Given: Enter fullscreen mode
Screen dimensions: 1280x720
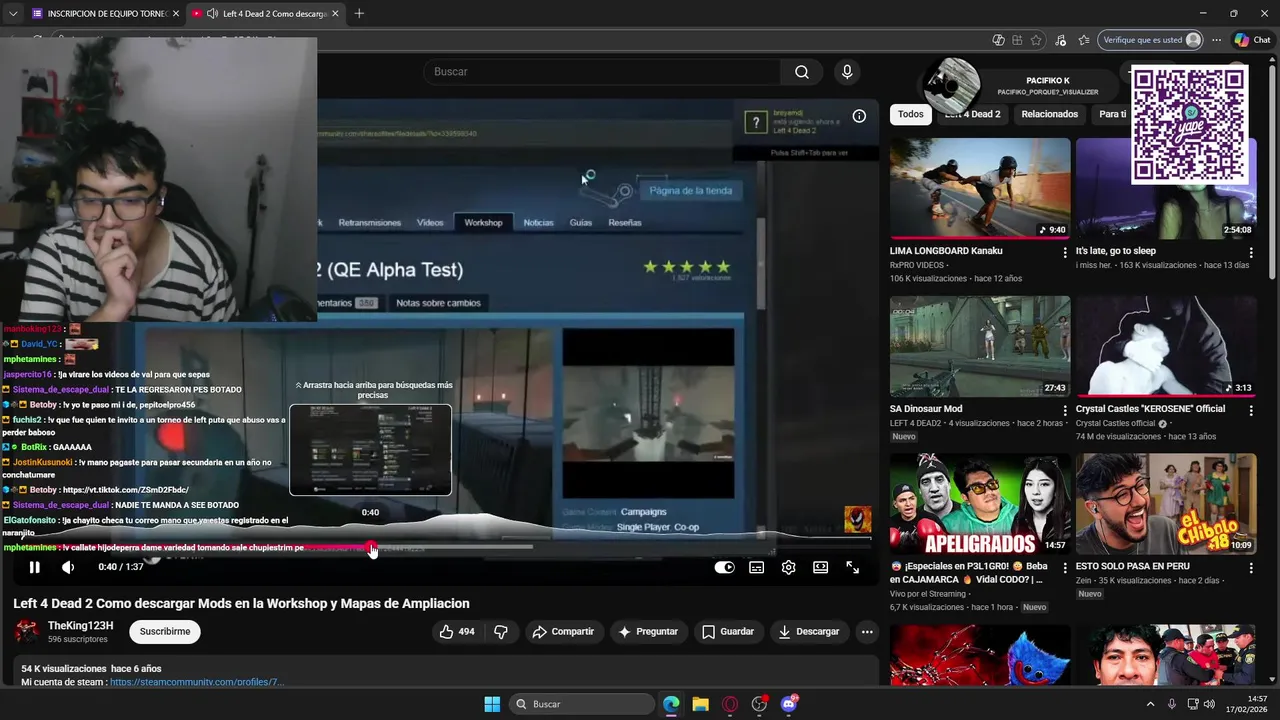Looking at the screenshot, I should click(853, 567).
